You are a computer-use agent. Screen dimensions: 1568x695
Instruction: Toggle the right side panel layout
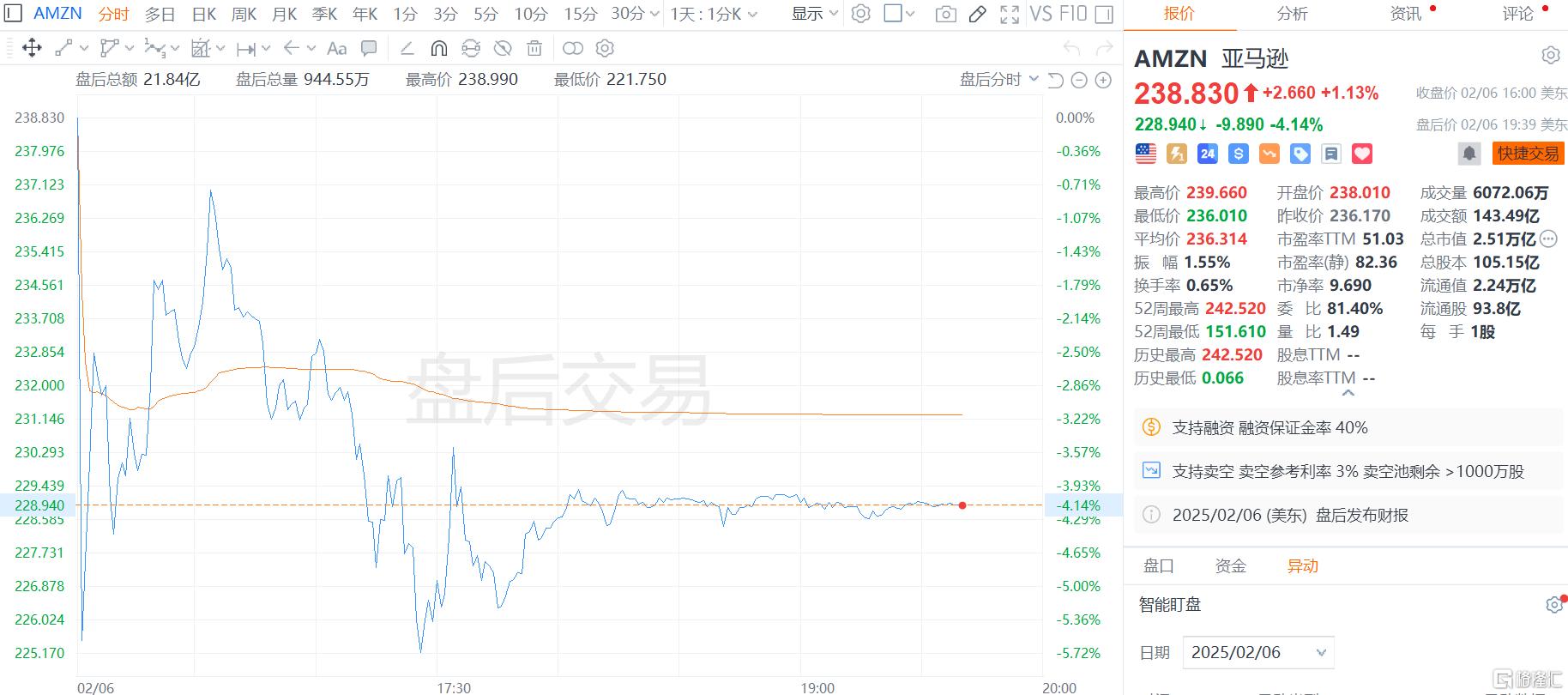1105,14
